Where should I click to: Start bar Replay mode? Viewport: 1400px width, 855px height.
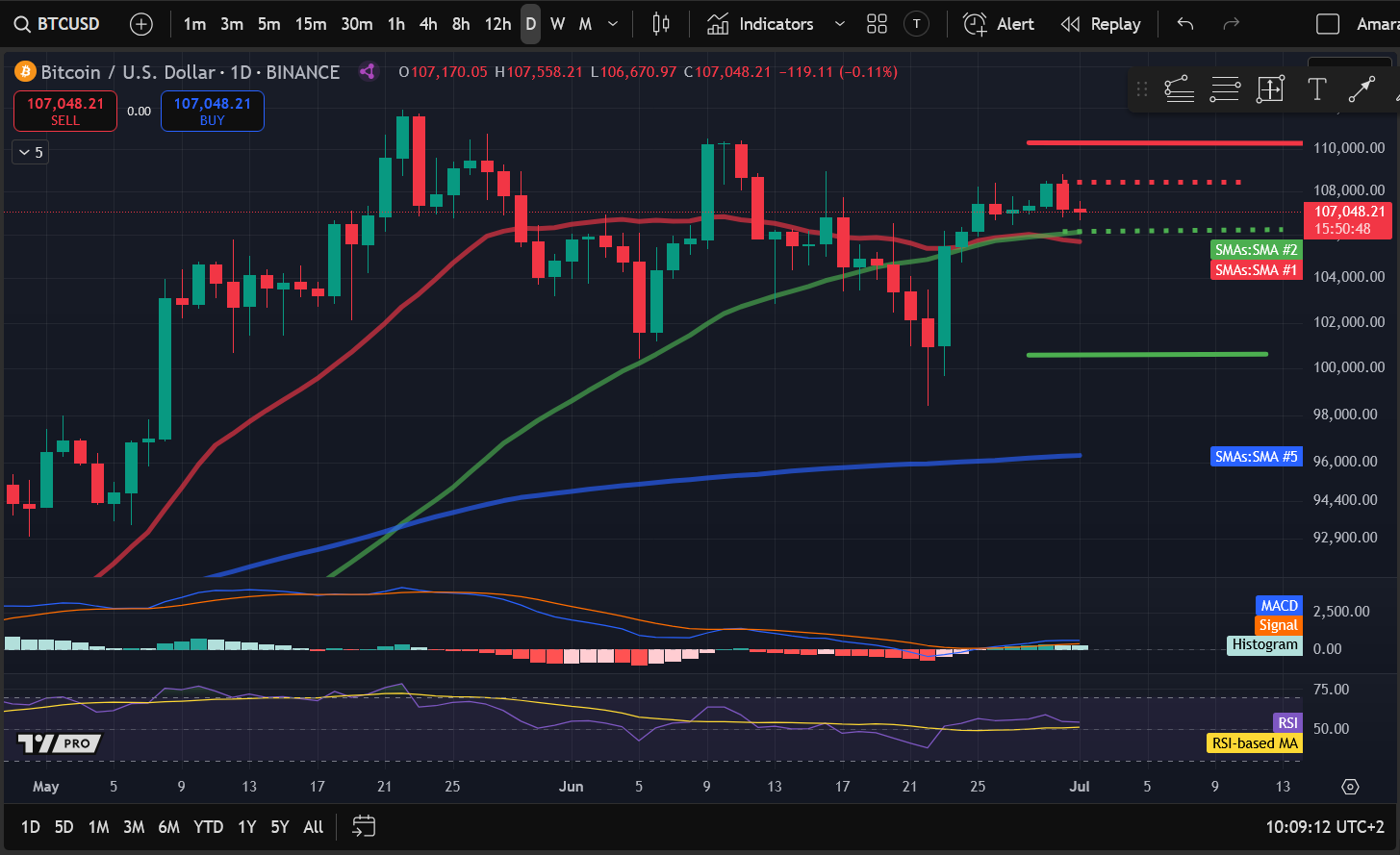click(x=1100, y=24)
